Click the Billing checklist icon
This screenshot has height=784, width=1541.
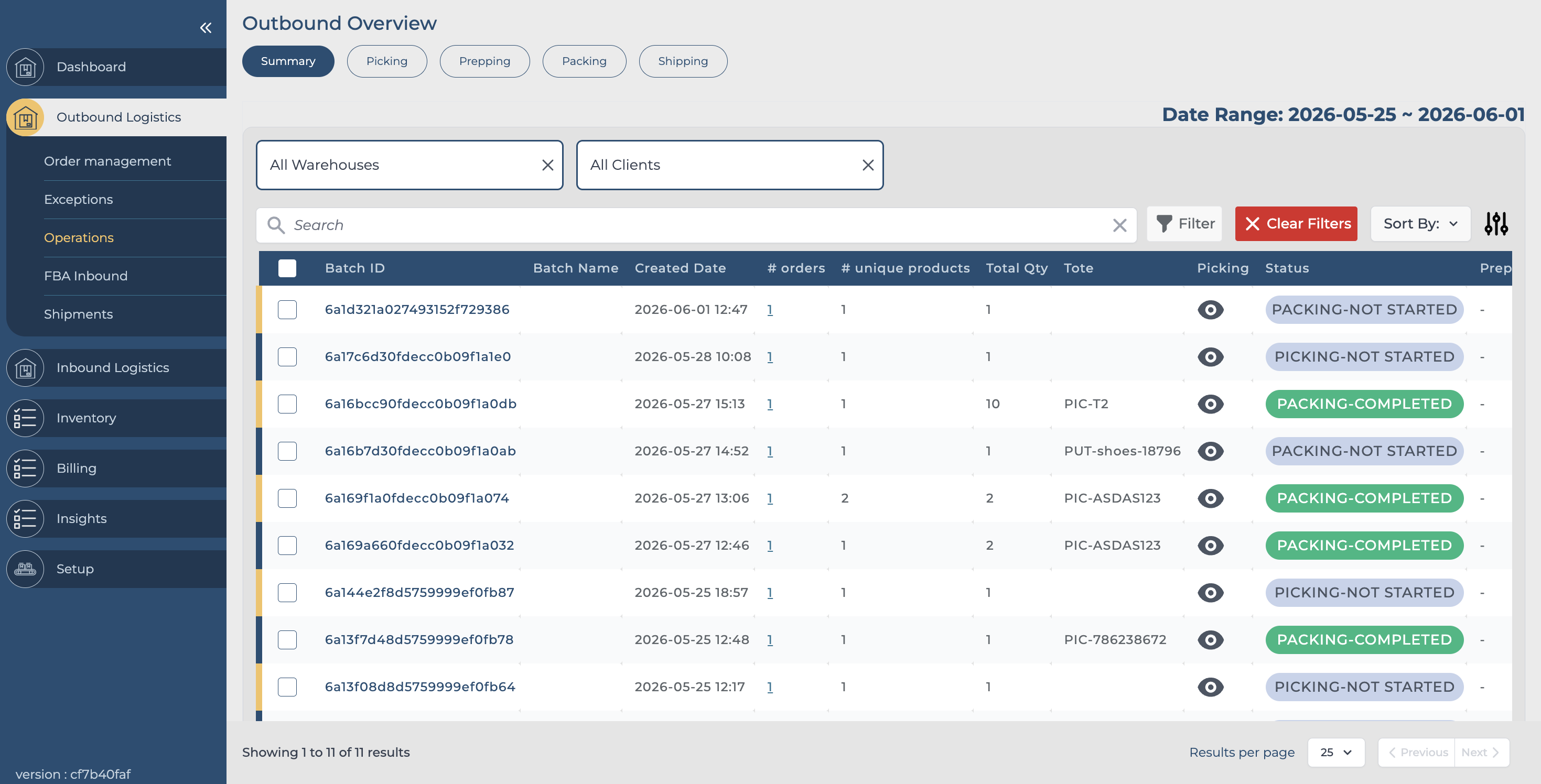pyautogui.click(x=25, y=468)
